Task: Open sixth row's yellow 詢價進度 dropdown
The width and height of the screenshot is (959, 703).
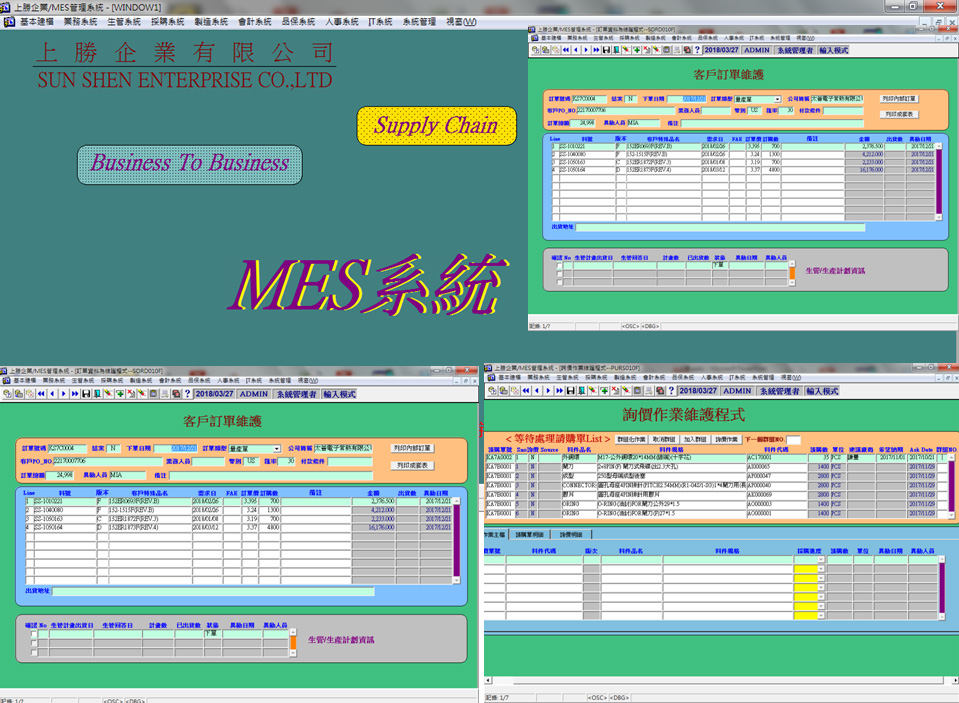Action: coord(821,615)
